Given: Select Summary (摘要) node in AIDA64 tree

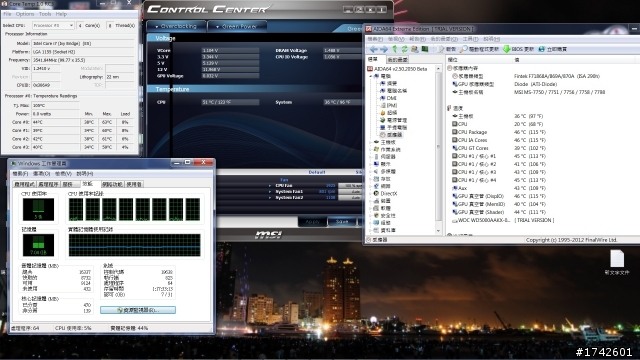Looking at the screenshot, I should (x=388, y=83).
